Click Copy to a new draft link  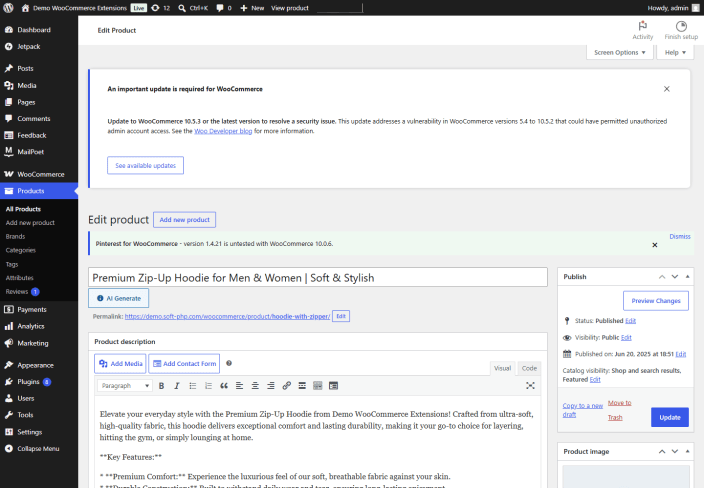coord(582,410)
